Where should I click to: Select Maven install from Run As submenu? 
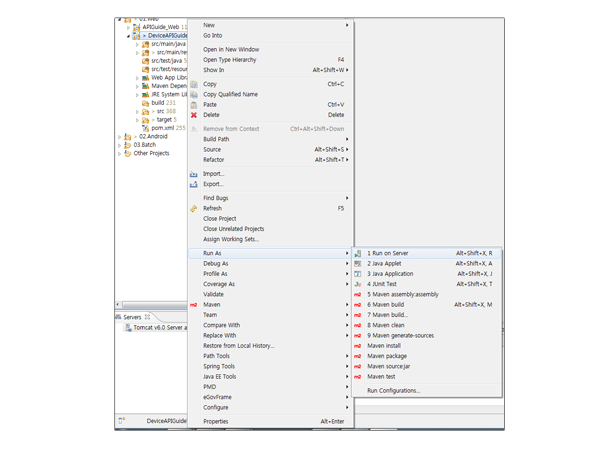pos(384,346)
